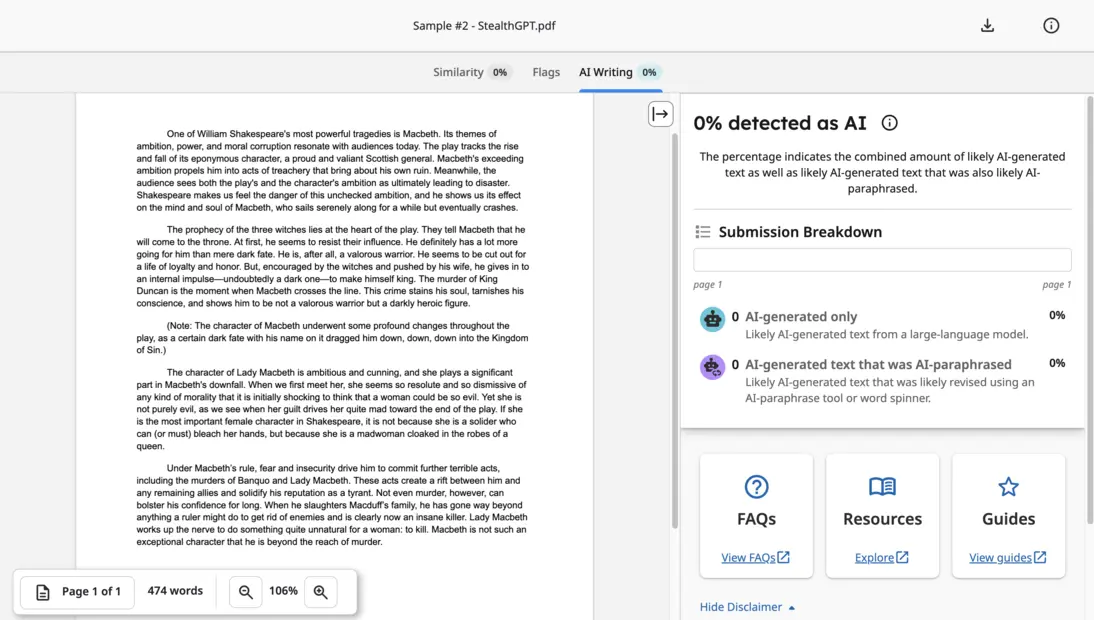The height and width of the screenshot is (620, 1094).
Task: Zoom in the document with plus magnifier
Action: coord(320,591)
